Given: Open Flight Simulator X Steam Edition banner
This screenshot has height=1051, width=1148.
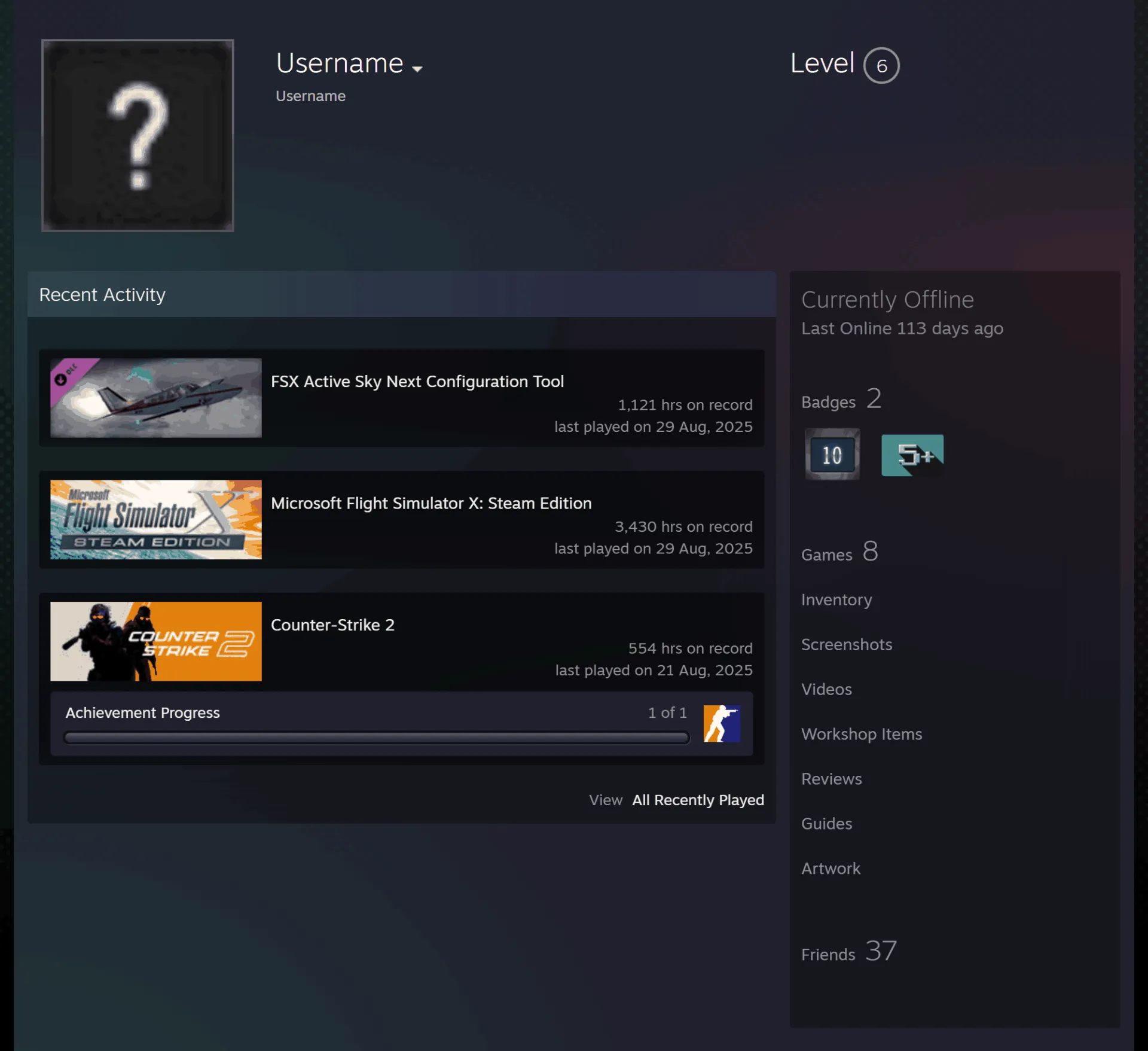Looking at the screenshot, I should (156, 520).
